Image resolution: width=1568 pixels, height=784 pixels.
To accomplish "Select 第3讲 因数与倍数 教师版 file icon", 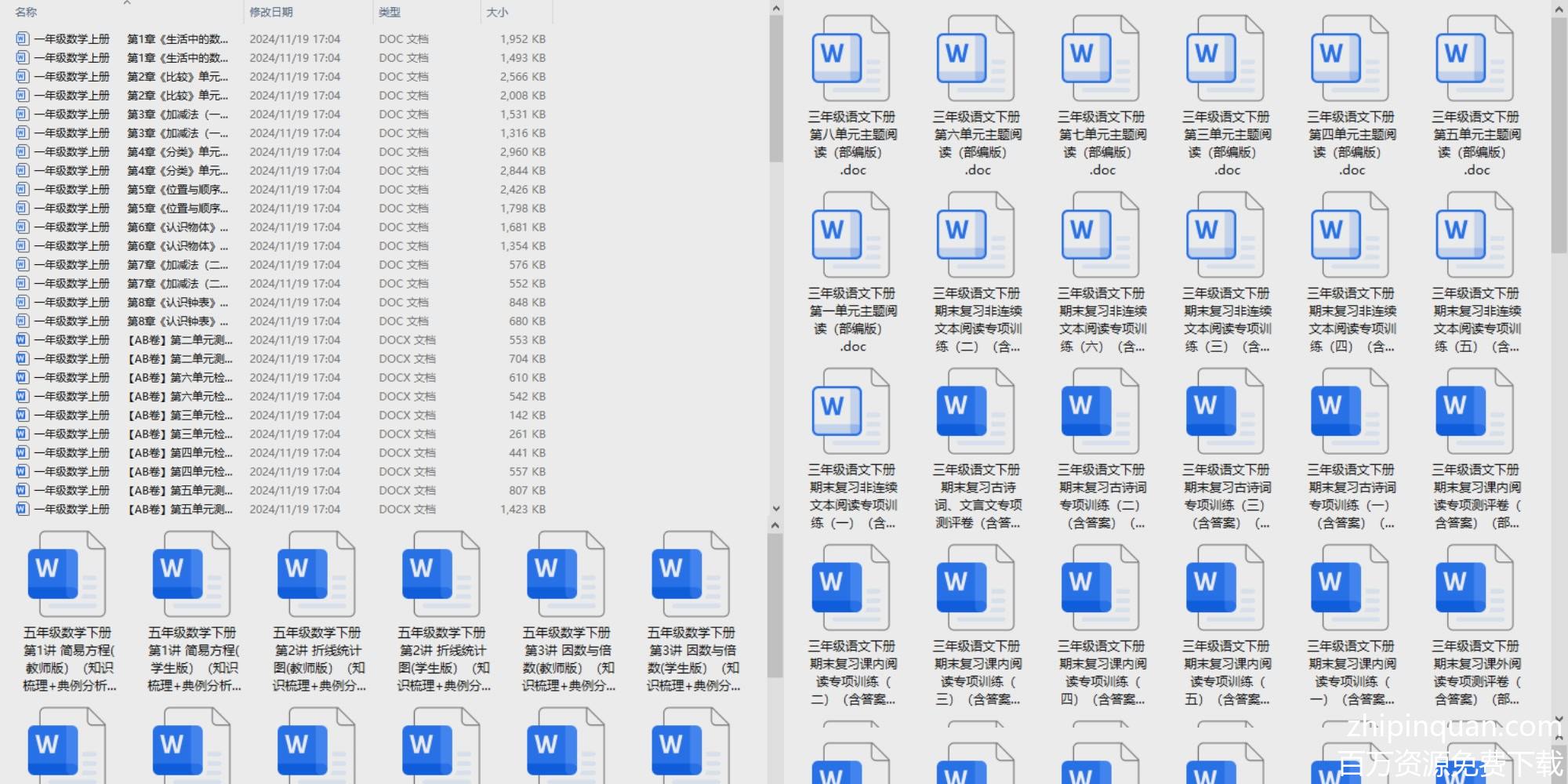I will point(566,574).
